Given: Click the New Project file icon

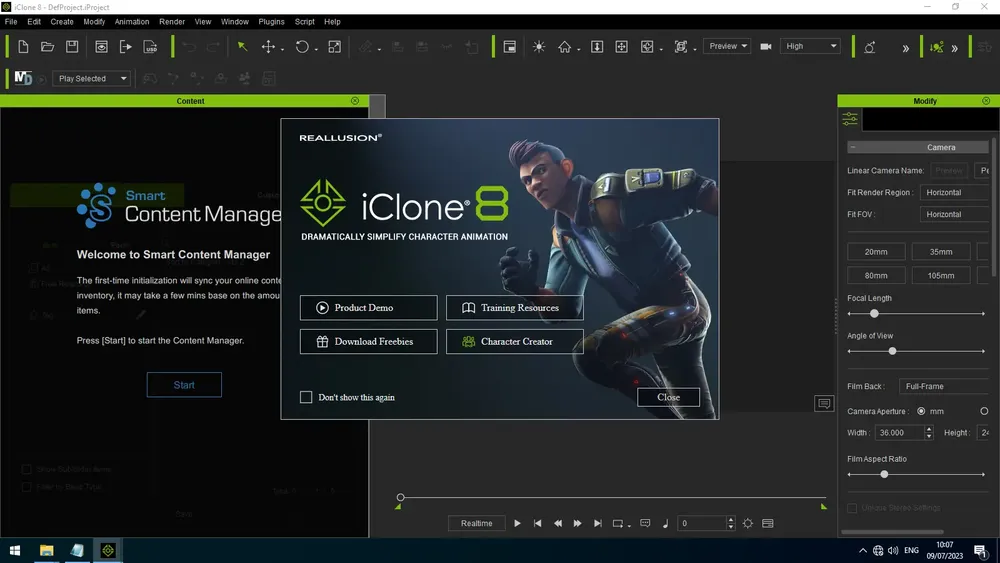Looking at the screenshot, I should click(23, 47).
